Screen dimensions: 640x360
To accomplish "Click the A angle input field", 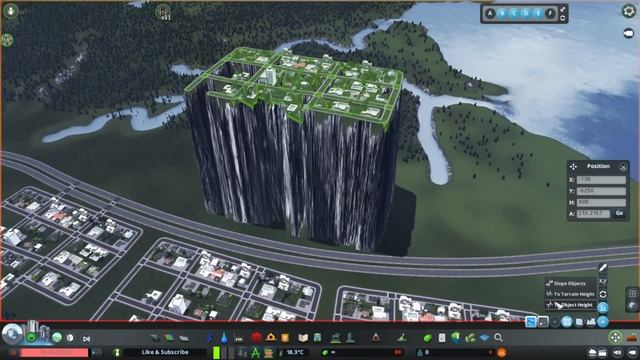I will click(593, 213).
